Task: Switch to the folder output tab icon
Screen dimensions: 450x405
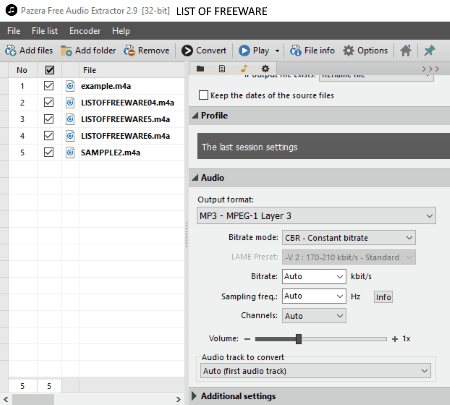Action: tap(200, 69)
